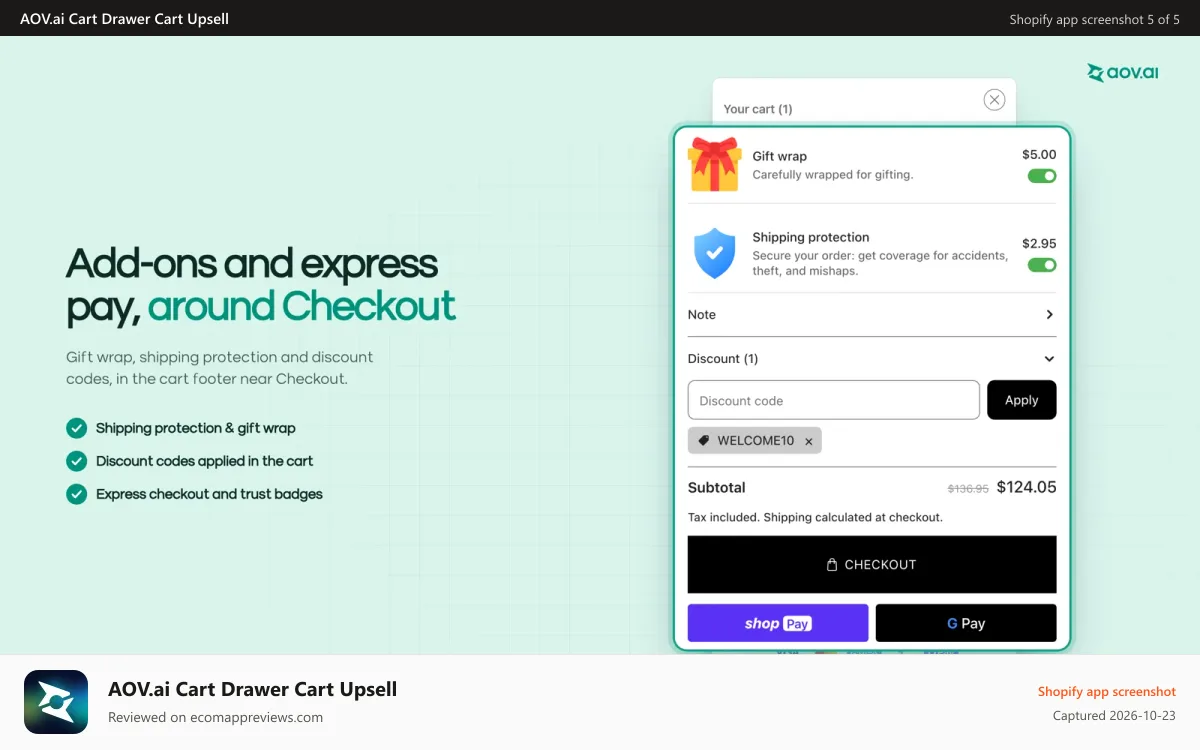This screenshot has height=750, width=1200.
Task: Click the tag icon on WELCOME10 chip
Action: [x=704, y=441]
